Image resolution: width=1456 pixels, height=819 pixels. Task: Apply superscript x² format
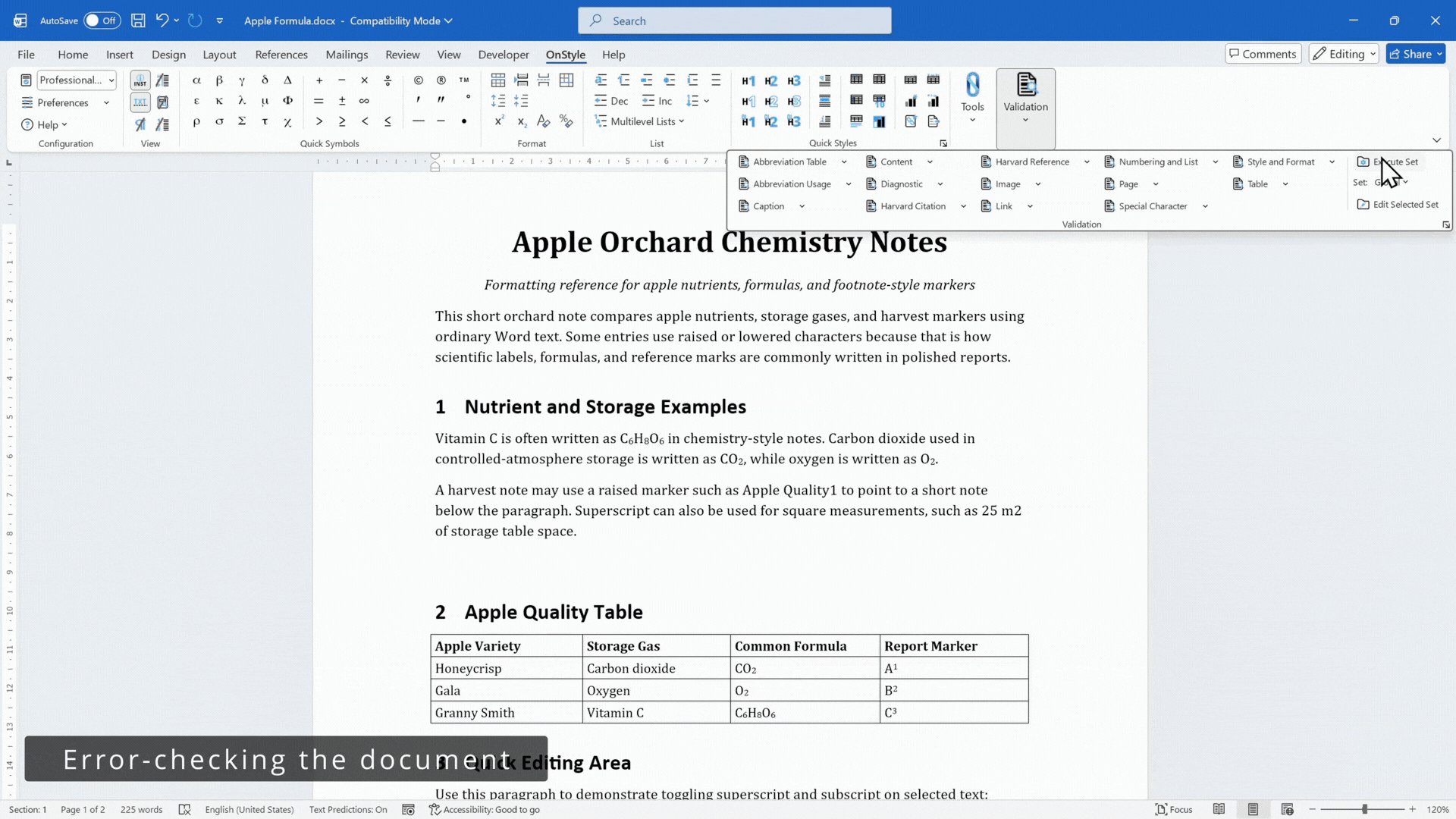click(499, 121)
